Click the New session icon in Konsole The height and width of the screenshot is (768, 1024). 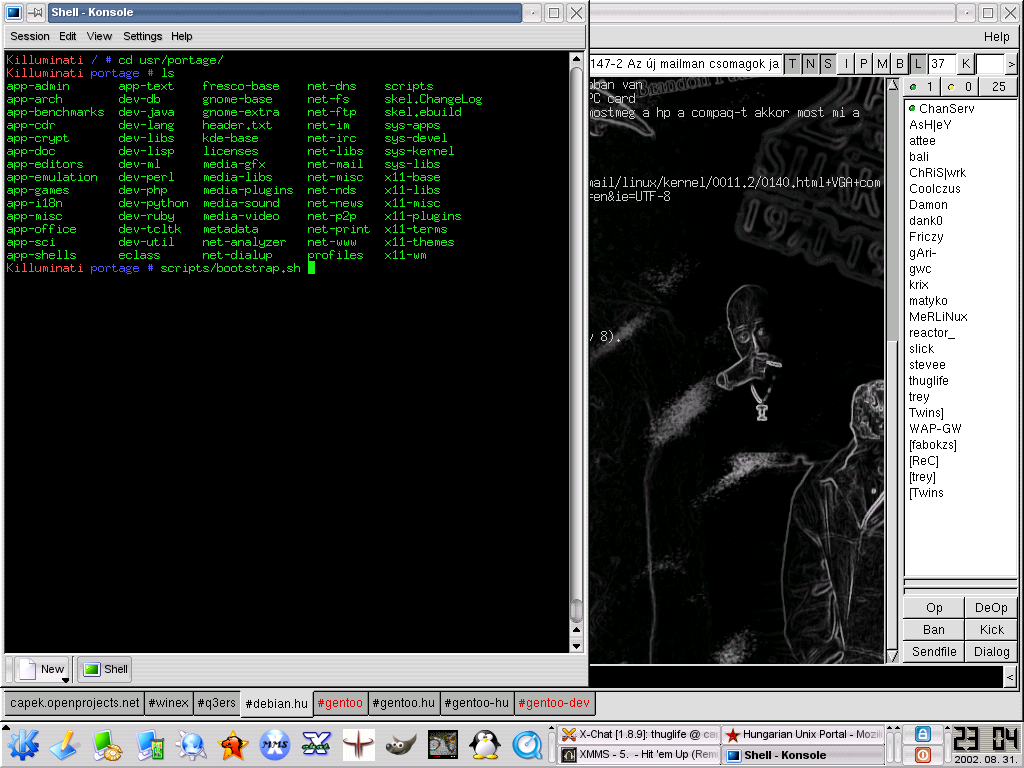click(27, 669)
